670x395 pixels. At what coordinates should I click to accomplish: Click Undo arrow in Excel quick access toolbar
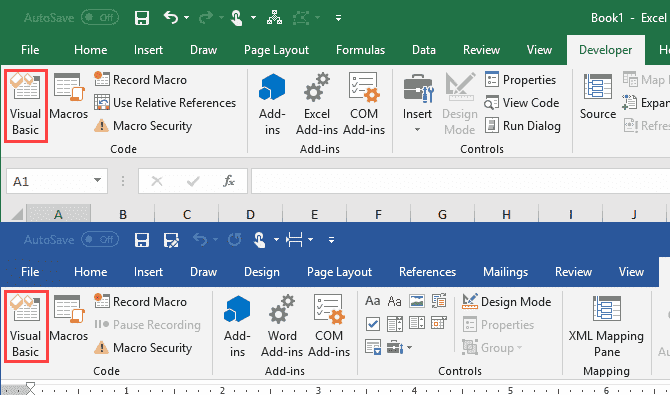coord(171,18)
